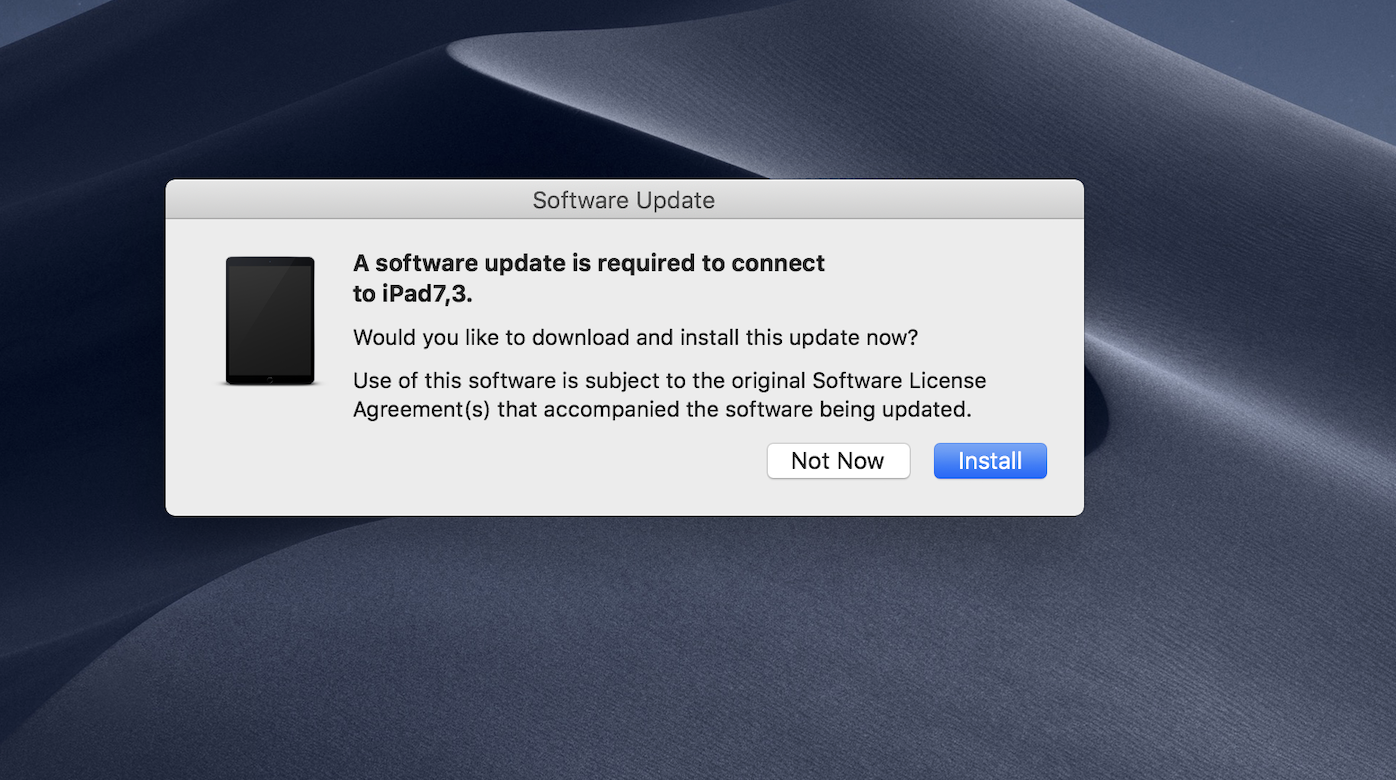Click the 'to iPad7,3.' device name text
The height and width of the screenshot is (780, 1396).
[413, 294]
